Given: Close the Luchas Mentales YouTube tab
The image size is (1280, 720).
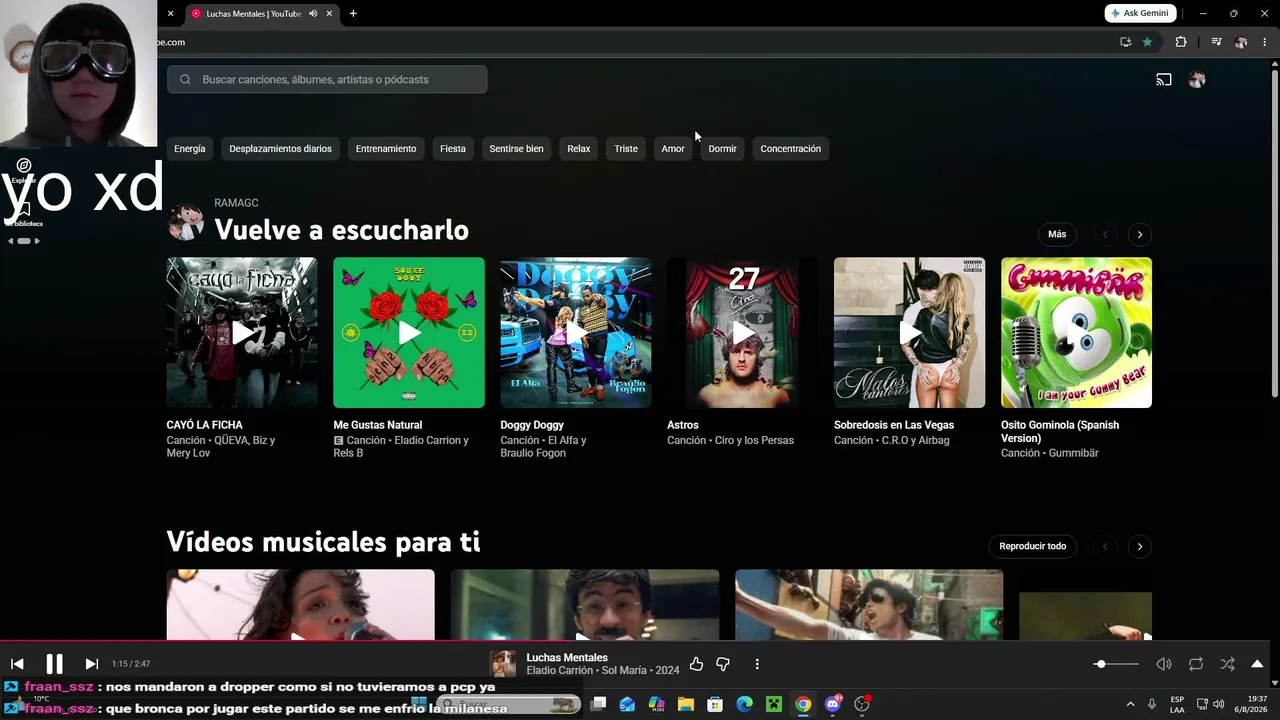Looking at the screenshot, I should pos(329,14).
